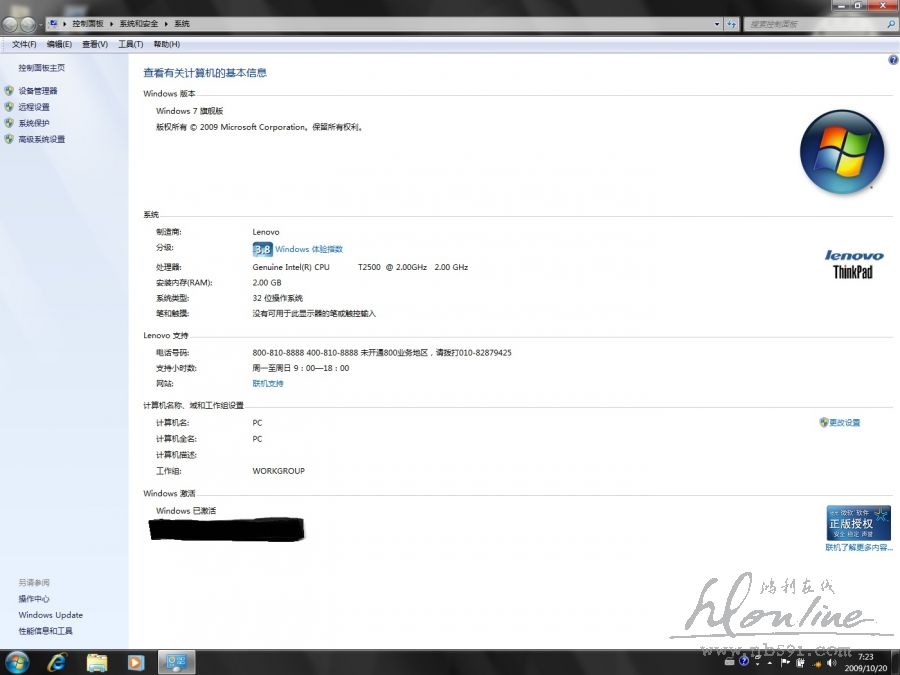Go forward using the Explorer forward arrow
The image size is (900, 675).
[x=28, y=24]
